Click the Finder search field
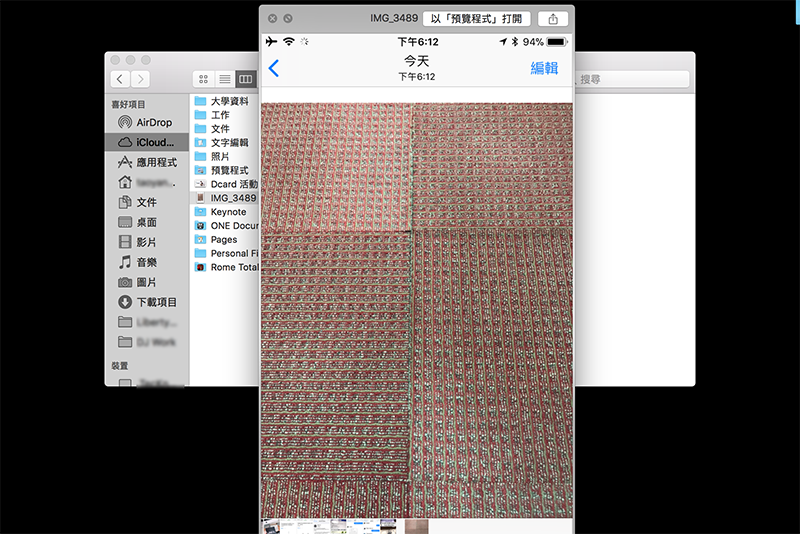The height and width of the screenshot is (534, 800). (x=632, y=79)
